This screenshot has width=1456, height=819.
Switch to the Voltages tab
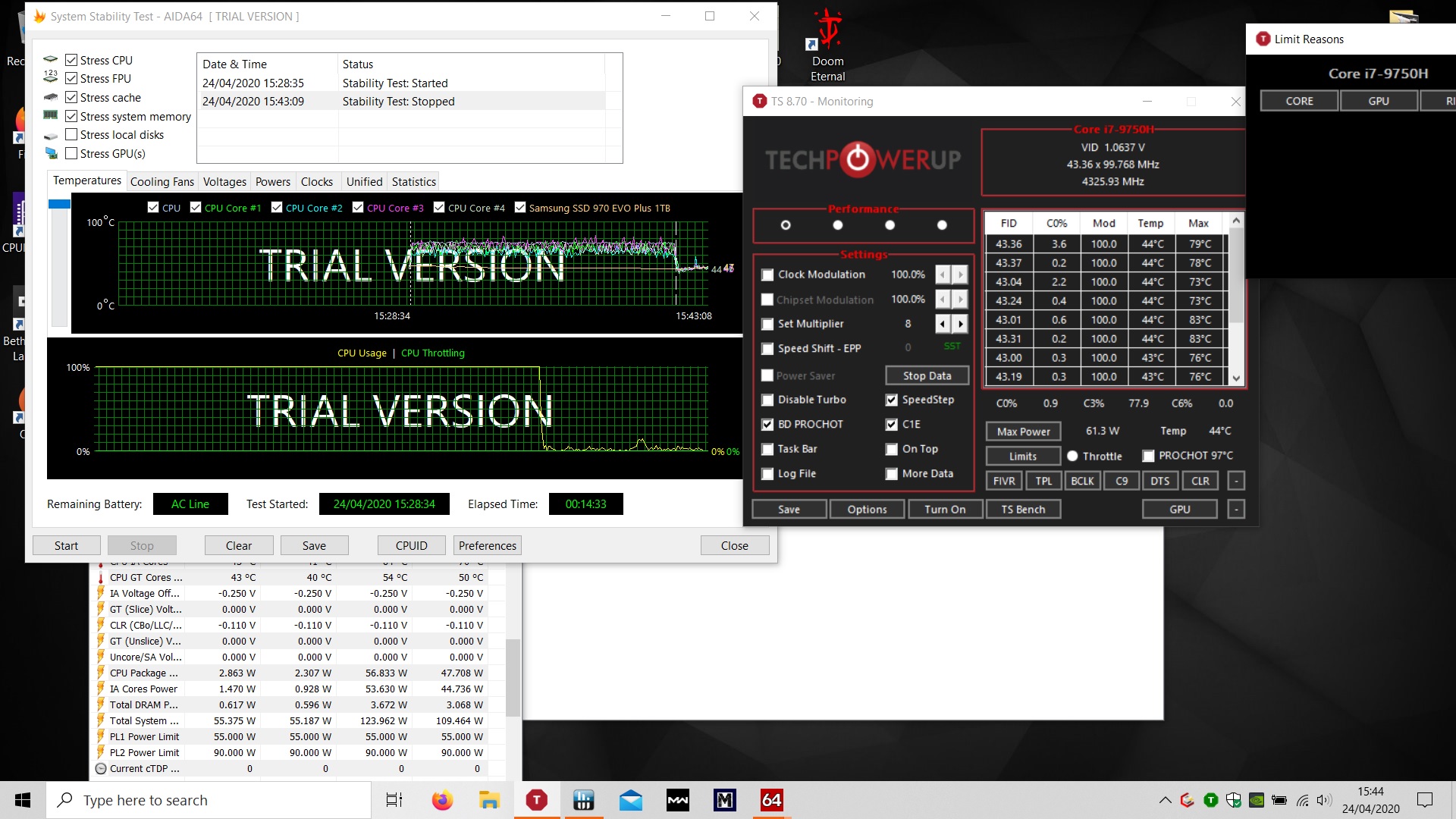point(224,182)
